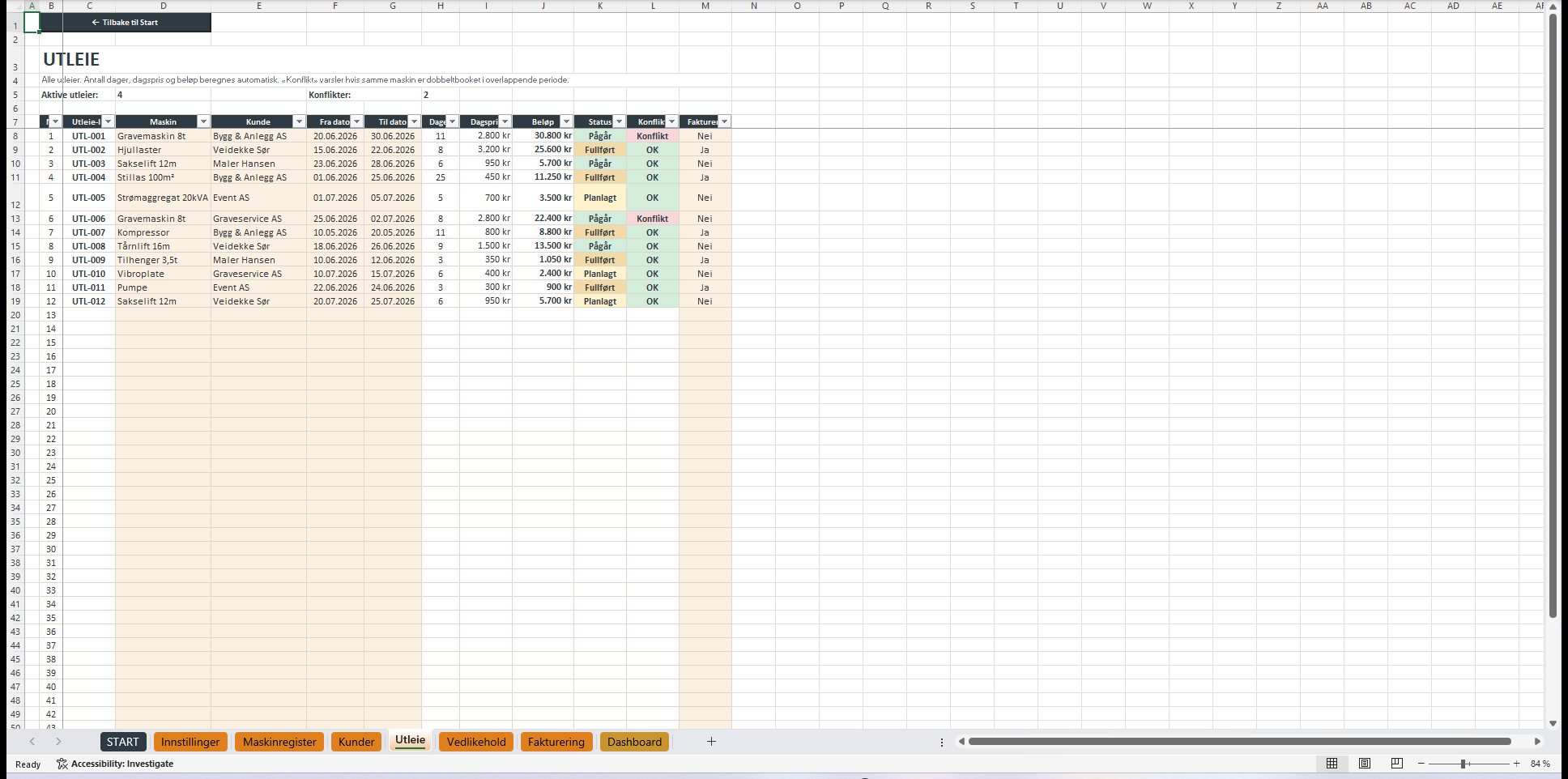Expand the Til dato filter dropdown
This screenshot has width=1568, height=779.
pyautogui.click(x=414, y=121)
